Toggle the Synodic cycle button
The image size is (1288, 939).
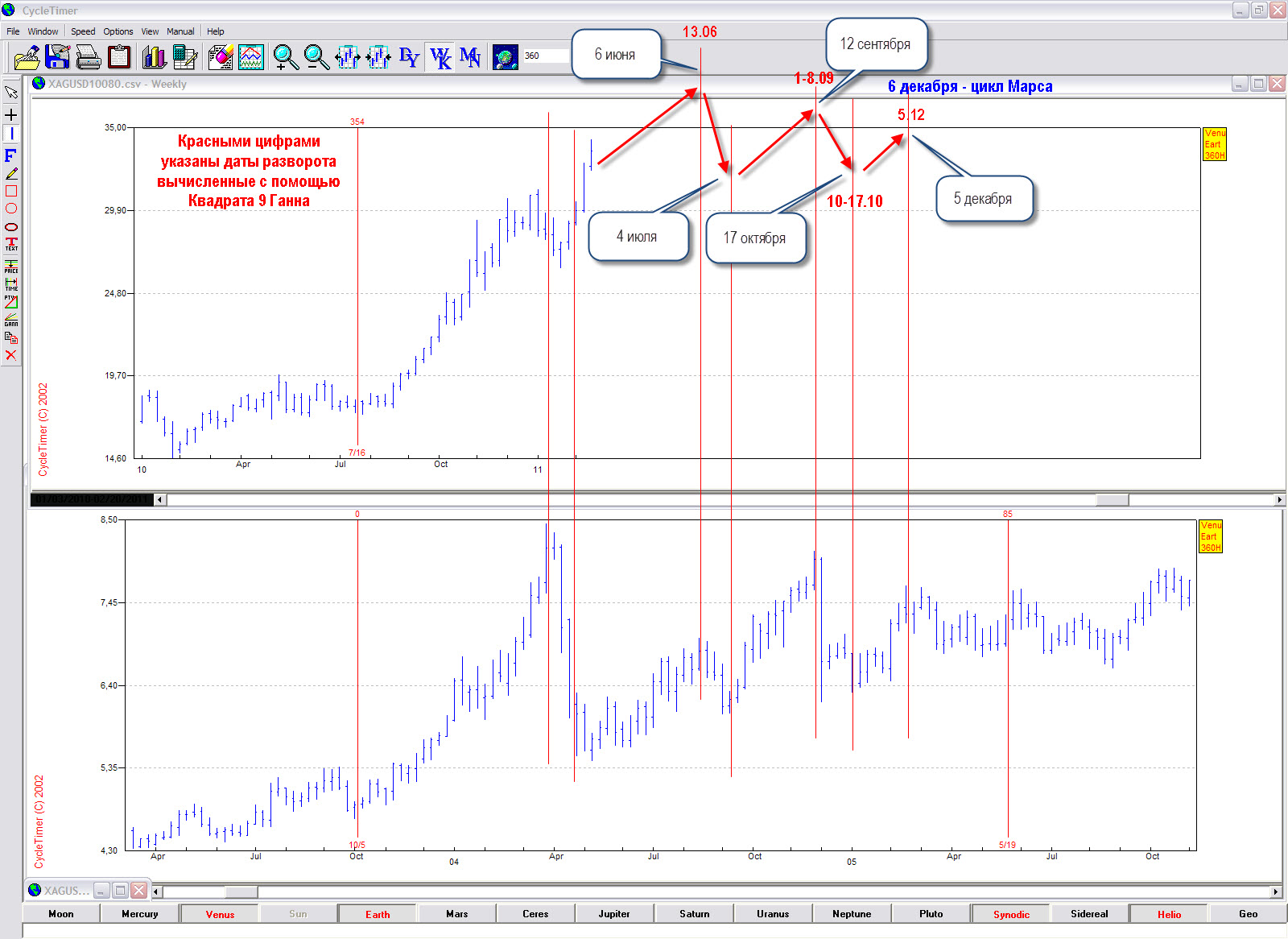(x=1011, y=914)
